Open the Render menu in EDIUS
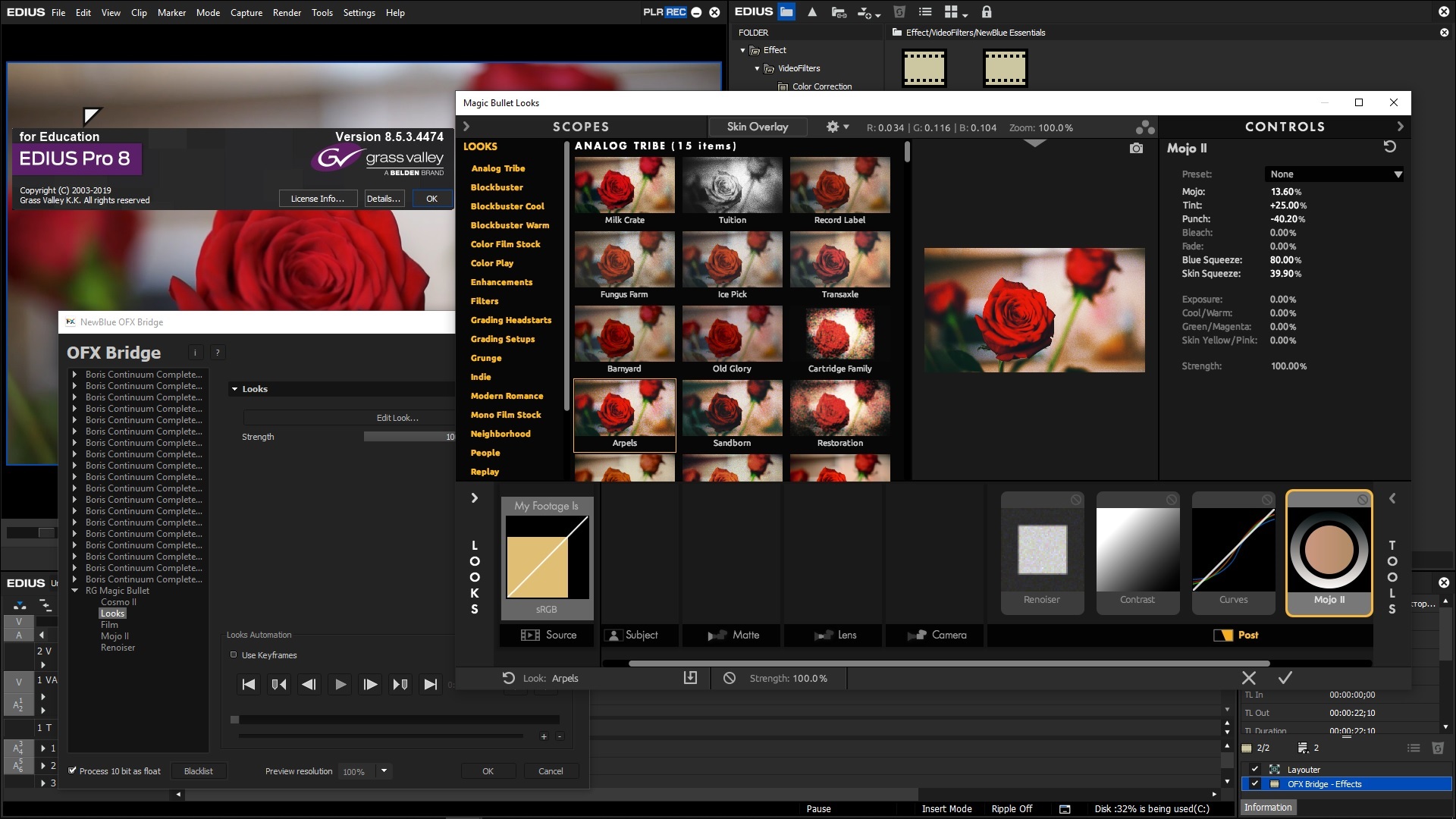 (x=287, y=12)
